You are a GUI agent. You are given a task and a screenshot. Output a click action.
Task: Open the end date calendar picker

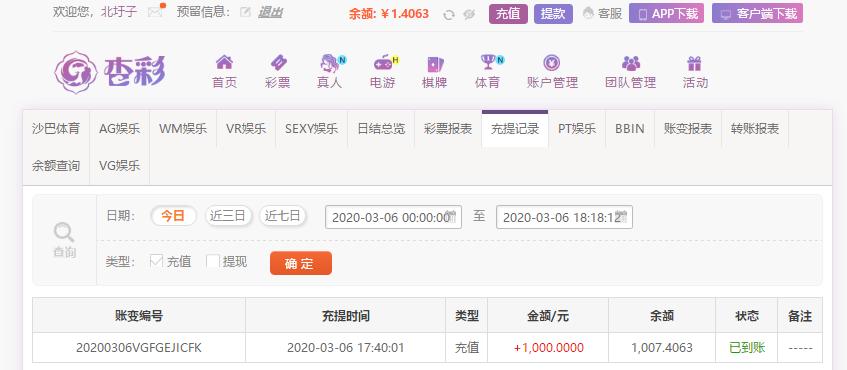click(x=623, y=217)
